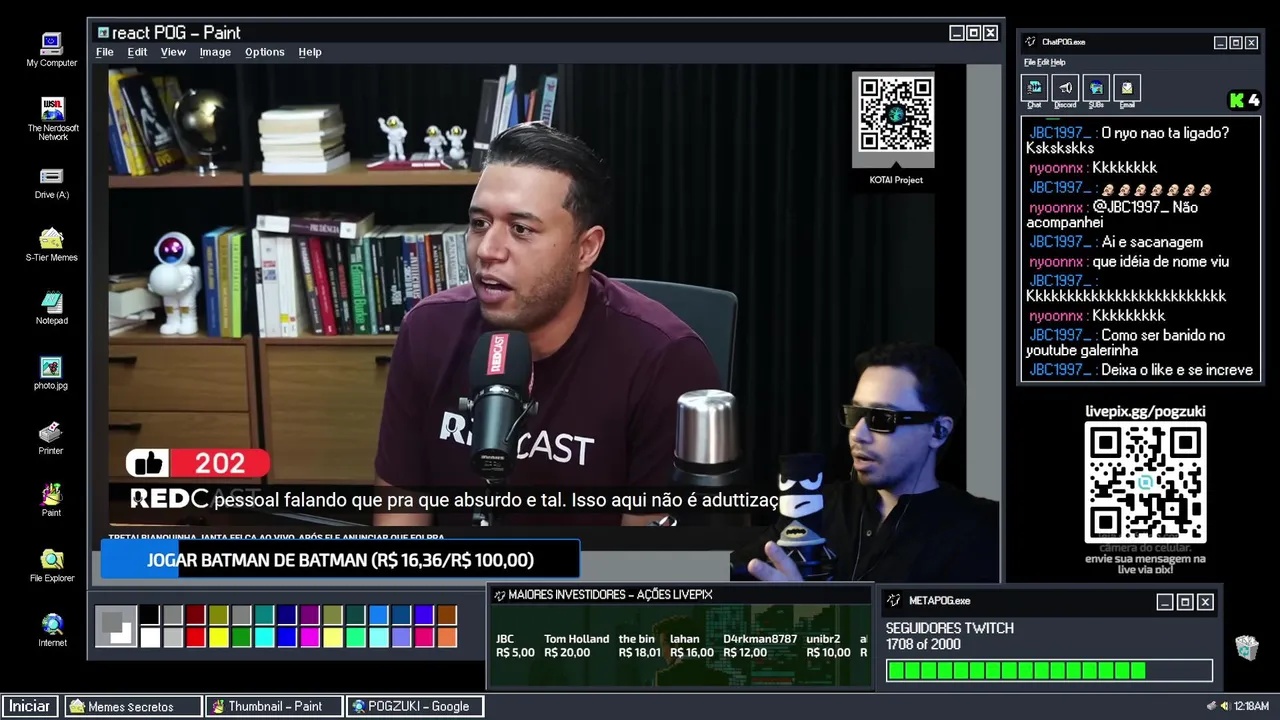Click the JOGAR BATMAN DE BATMAN goal bar

(x=340, y=560)
